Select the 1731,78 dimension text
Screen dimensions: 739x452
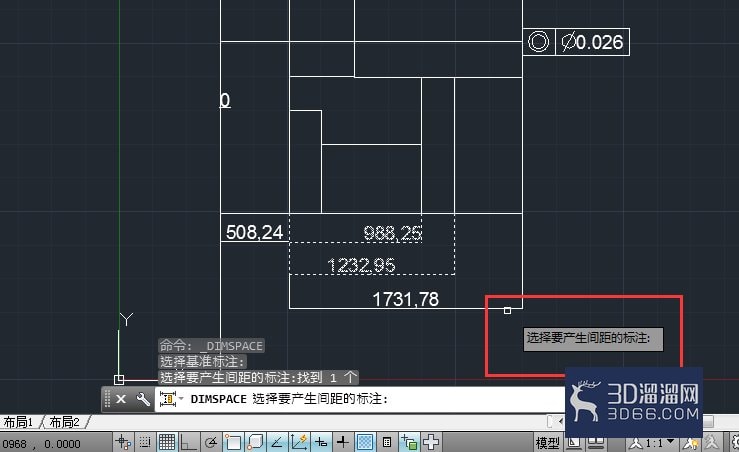point(406,299)
